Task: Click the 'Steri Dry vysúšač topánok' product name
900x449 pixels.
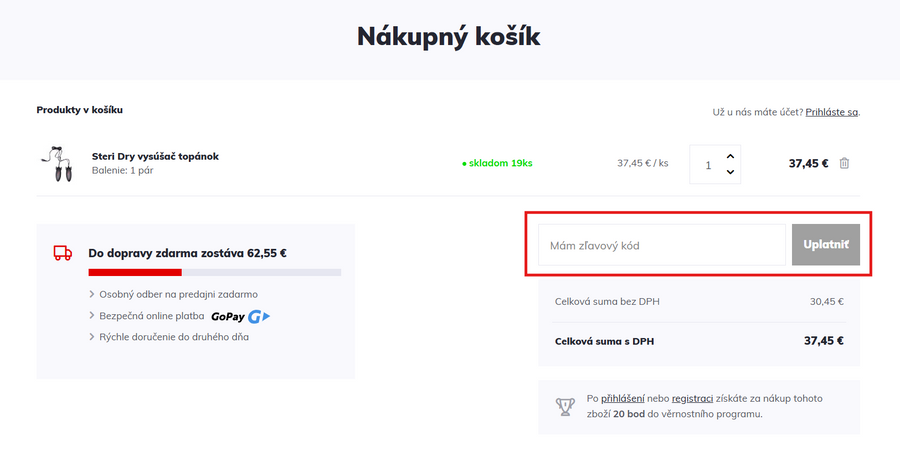Action: pyautogui.click(x=155, y=156)
